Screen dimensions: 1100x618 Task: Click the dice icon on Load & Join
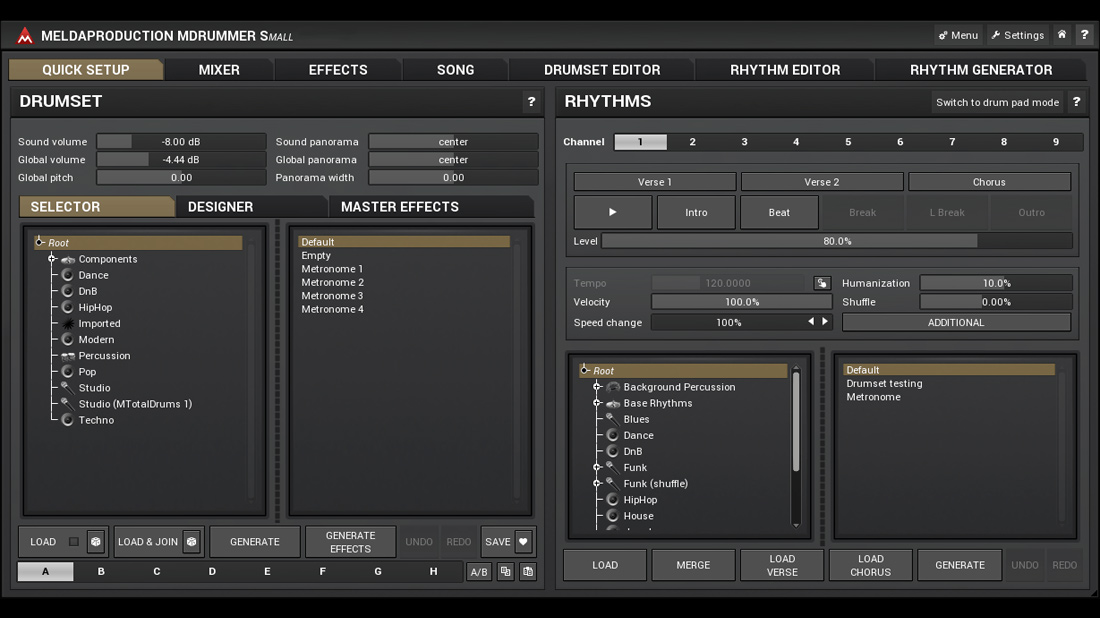192,542
